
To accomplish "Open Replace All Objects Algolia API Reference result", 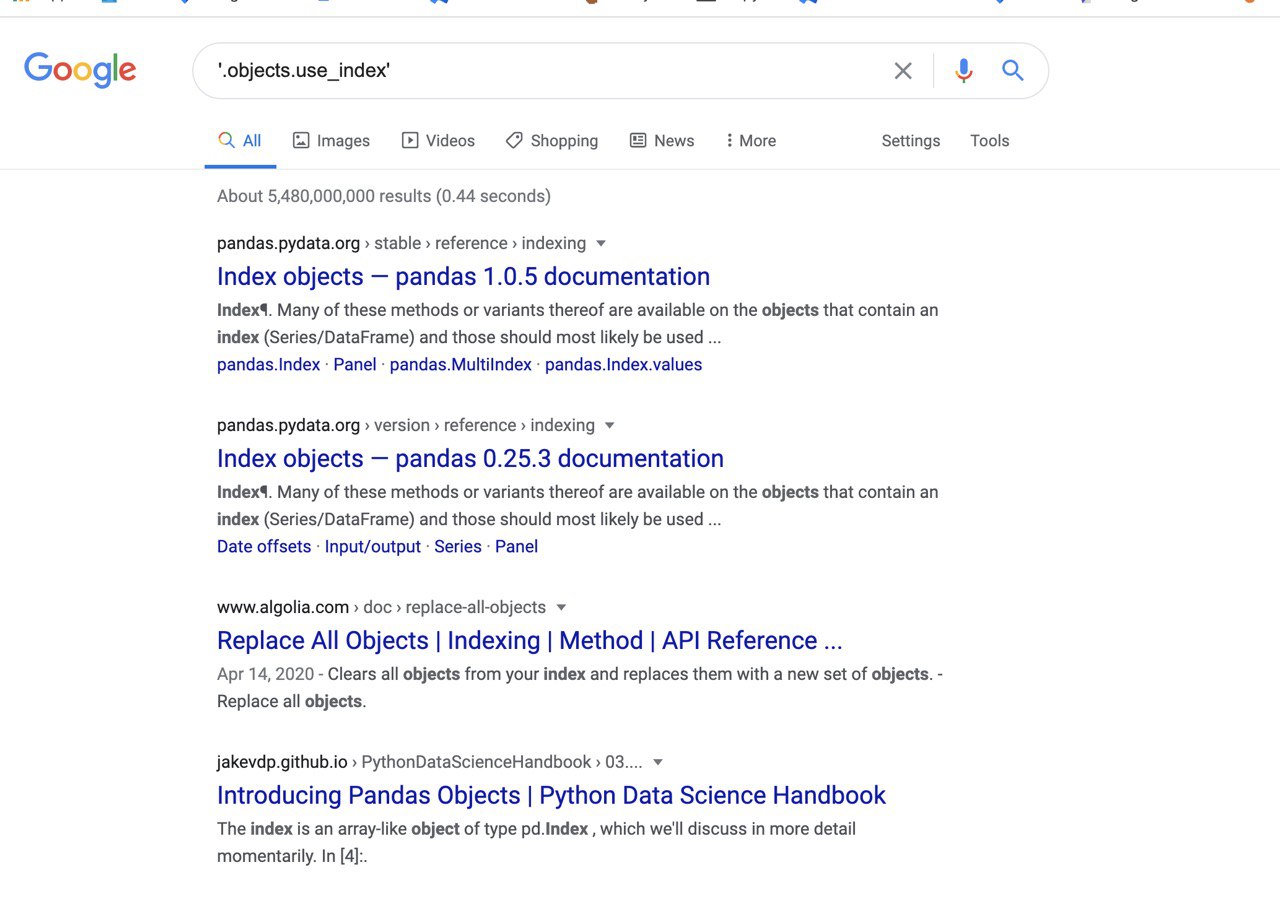I will 530,641.
